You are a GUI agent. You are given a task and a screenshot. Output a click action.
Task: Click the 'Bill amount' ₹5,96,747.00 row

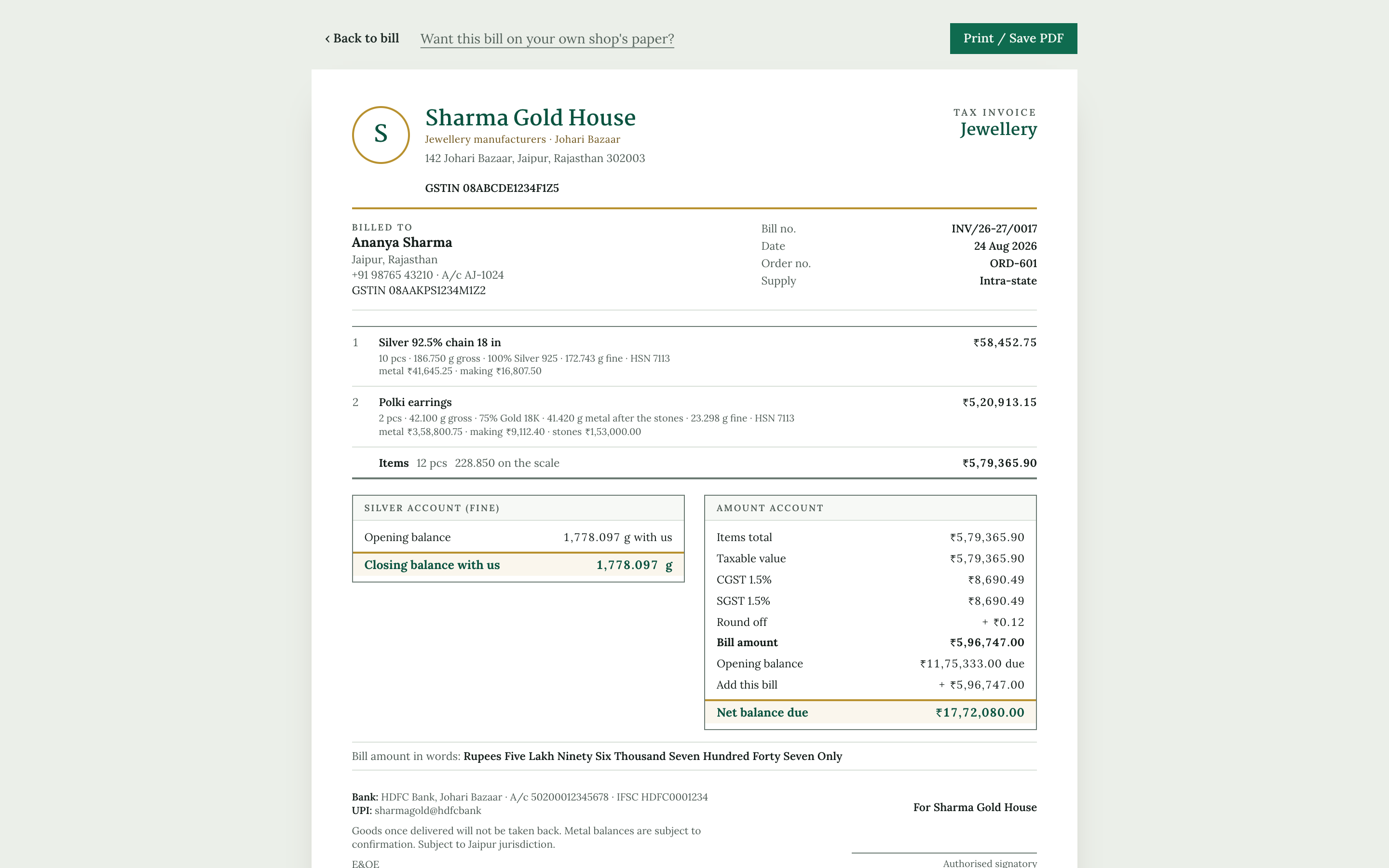point(870,642)
